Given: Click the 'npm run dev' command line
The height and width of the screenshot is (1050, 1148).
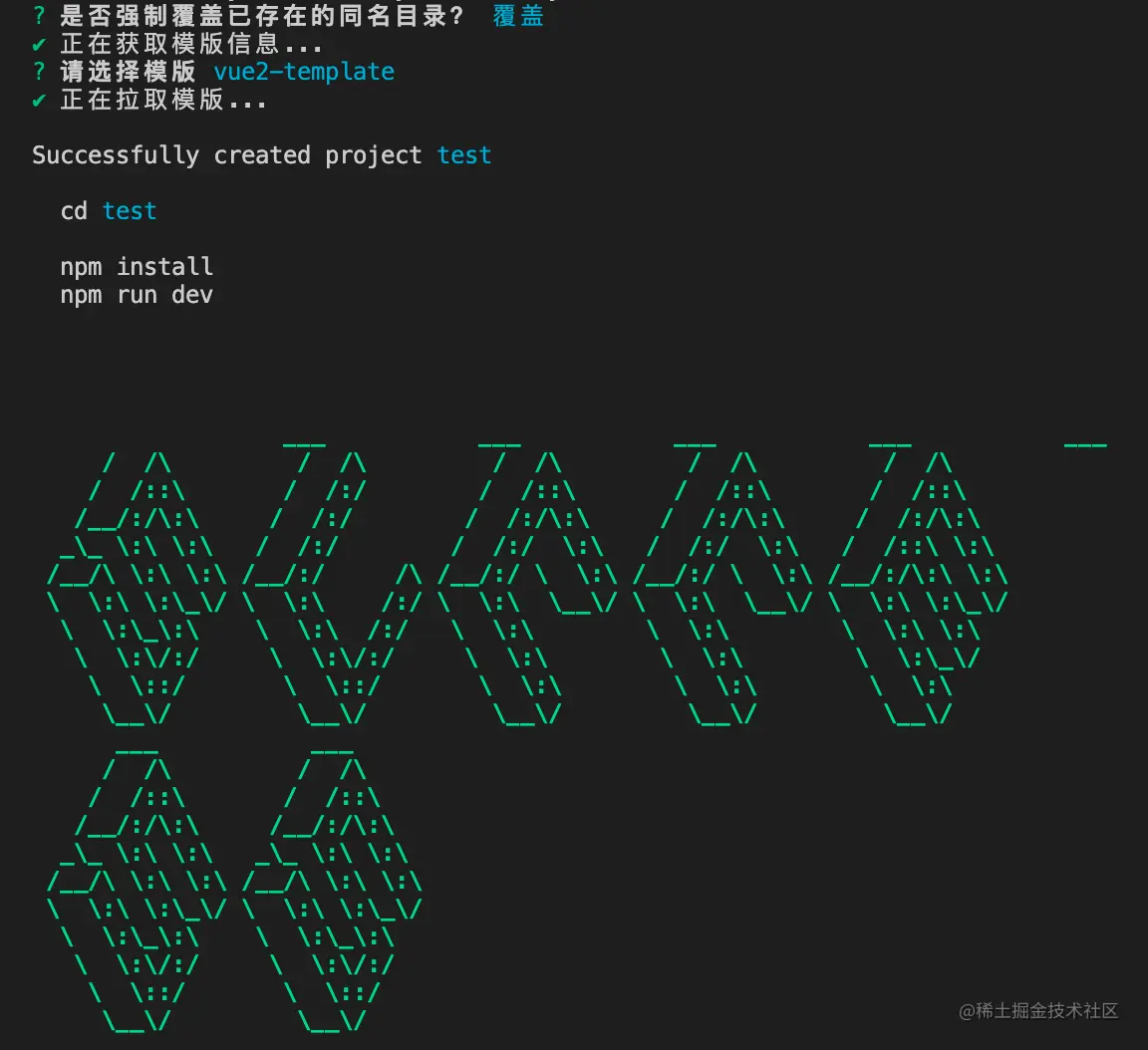Looking at the screenshot, I should pyautogui.click(x=137, y=295).
